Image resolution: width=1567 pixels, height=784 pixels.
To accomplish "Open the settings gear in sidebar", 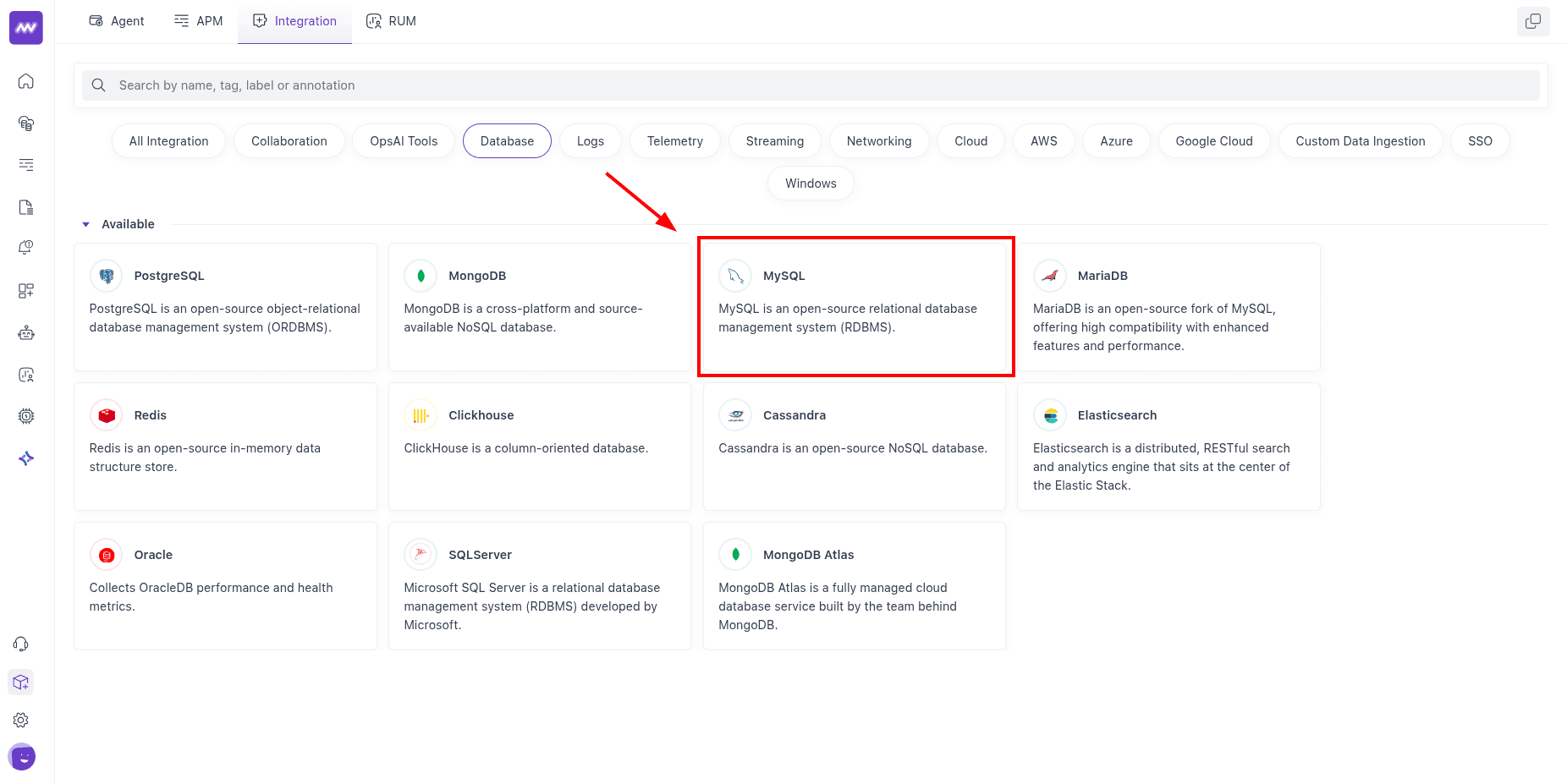I will (x=21, y=720).
